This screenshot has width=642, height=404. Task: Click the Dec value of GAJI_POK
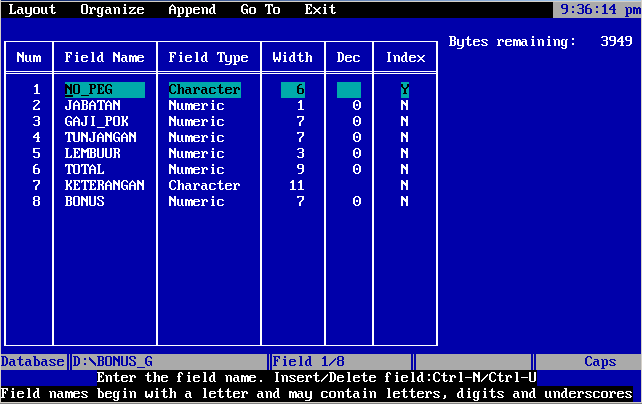[357, 122]
